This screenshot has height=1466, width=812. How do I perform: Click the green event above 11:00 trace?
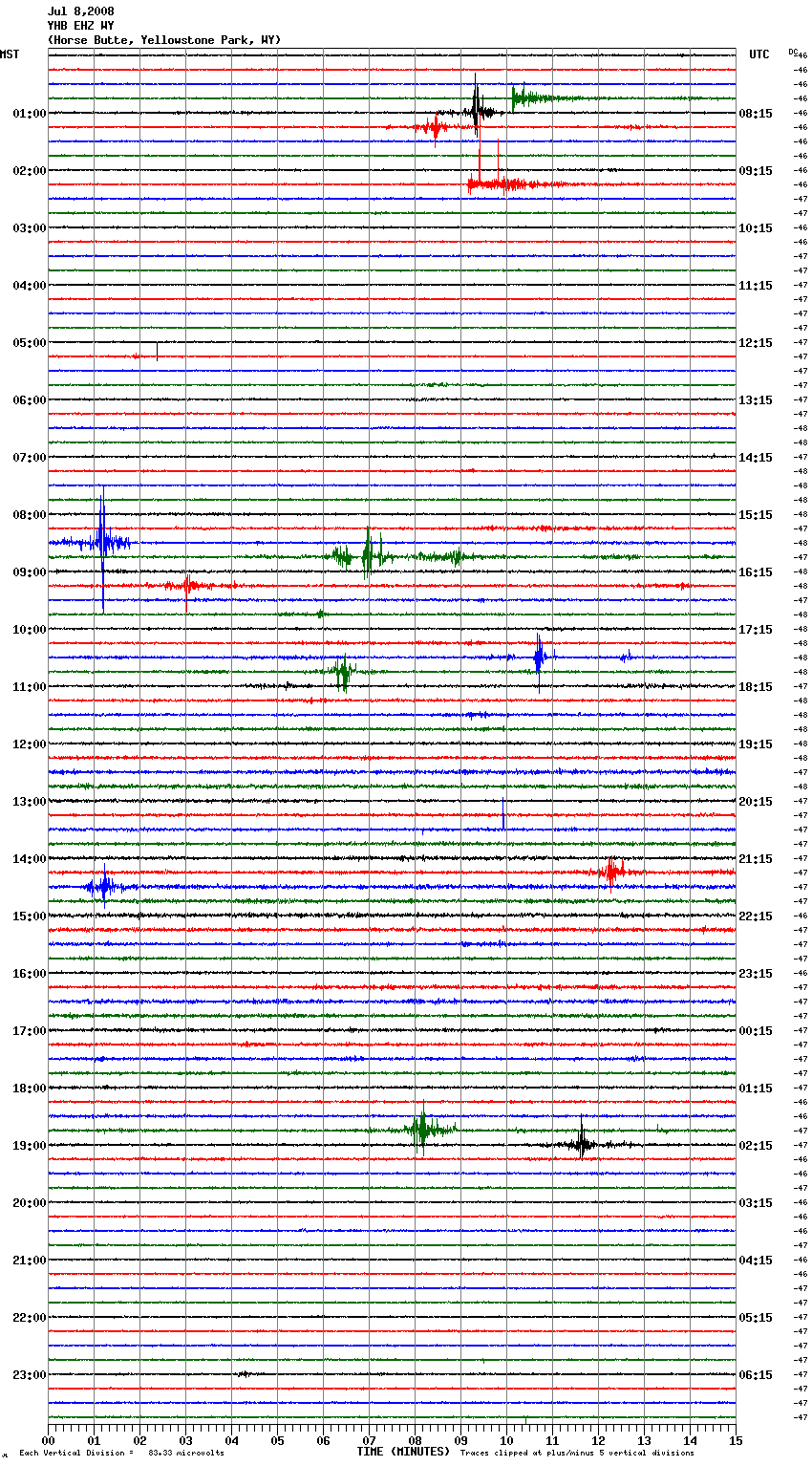(343, 672)
